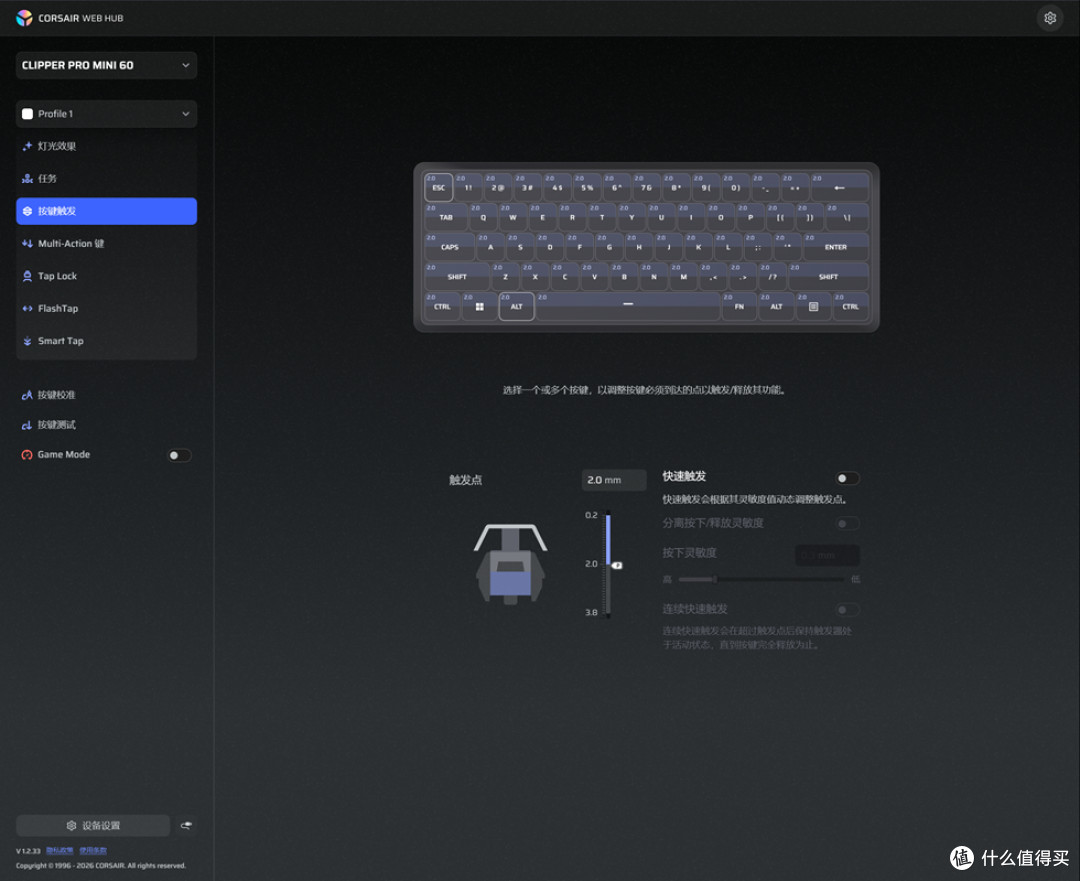The width and height of the screenshot is (1080, 881).
Task: Toggle the 分离按下/释放灵敏度 switch
Action: tap(847, 524)
